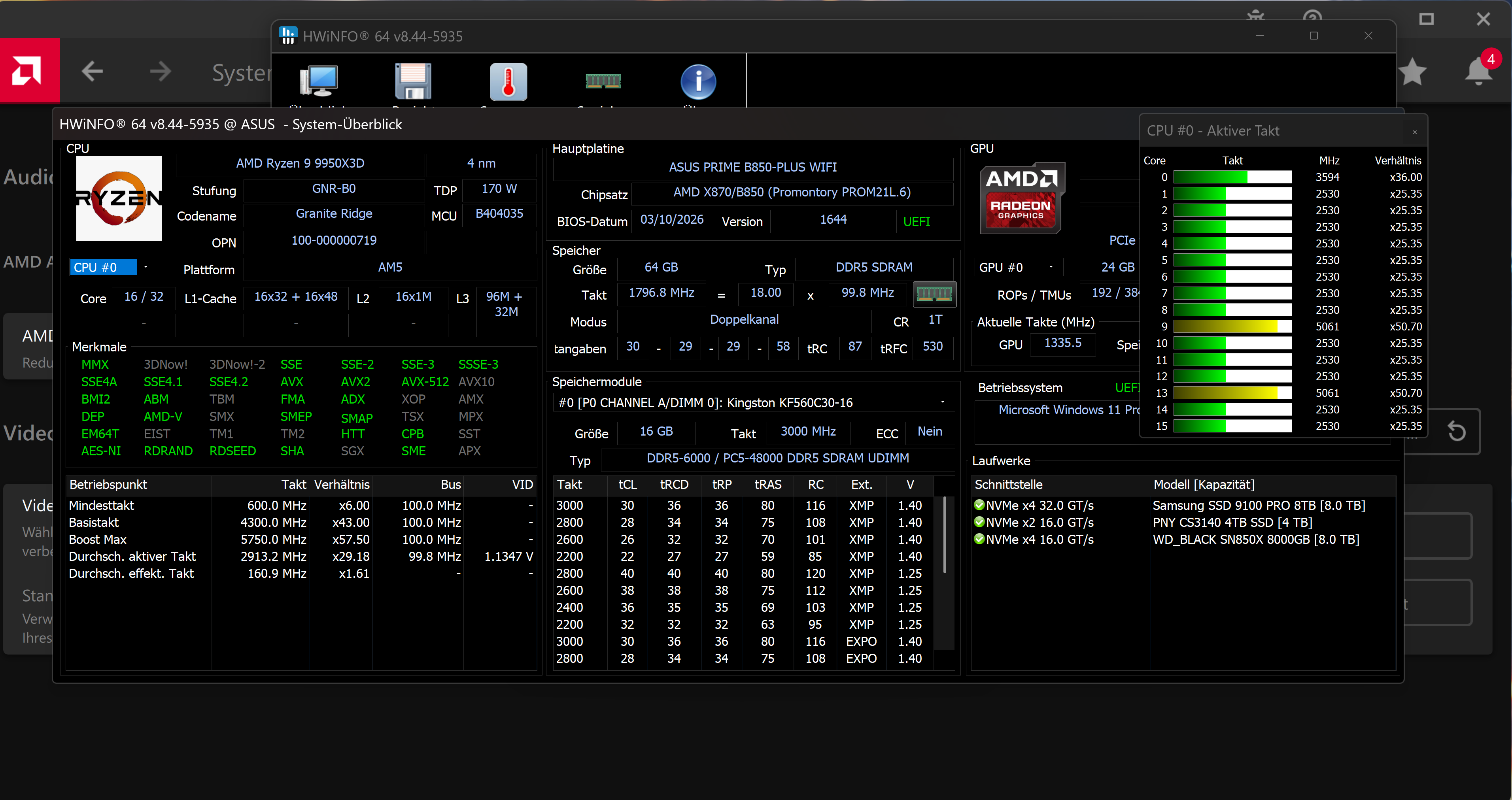The width and height of the screenshot is (1512, 800).
Task: Click the AVX-512 feature label
Action: click(425, 382)
